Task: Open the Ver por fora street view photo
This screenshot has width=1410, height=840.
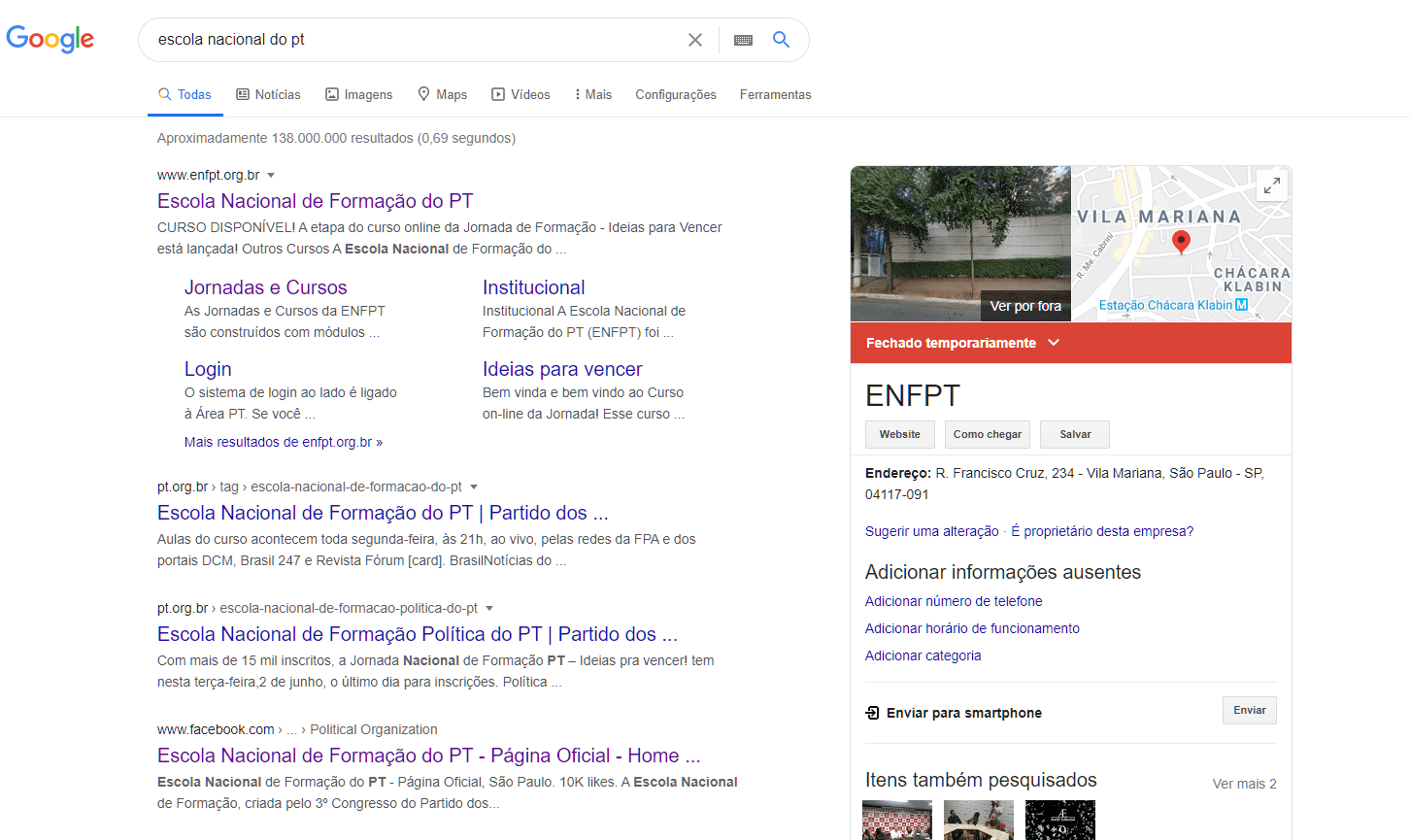Action: 960,244
